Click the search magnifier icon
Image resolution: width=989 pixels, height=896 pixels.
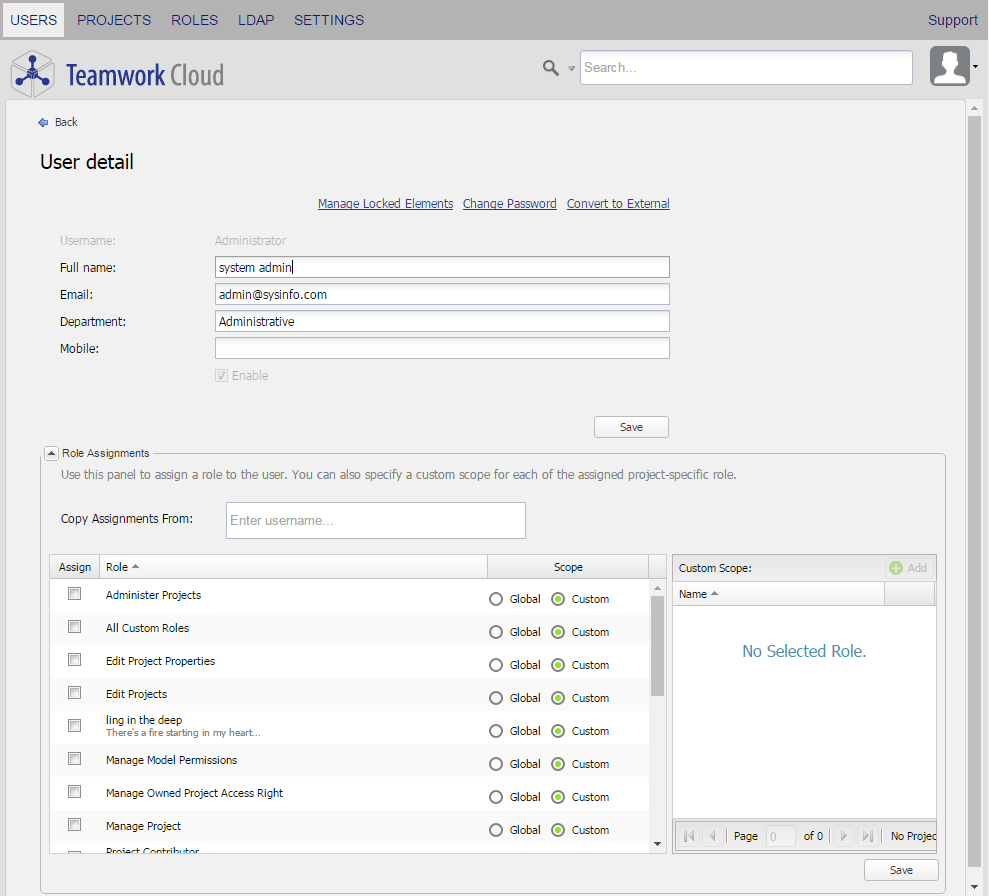pos(550,67)
